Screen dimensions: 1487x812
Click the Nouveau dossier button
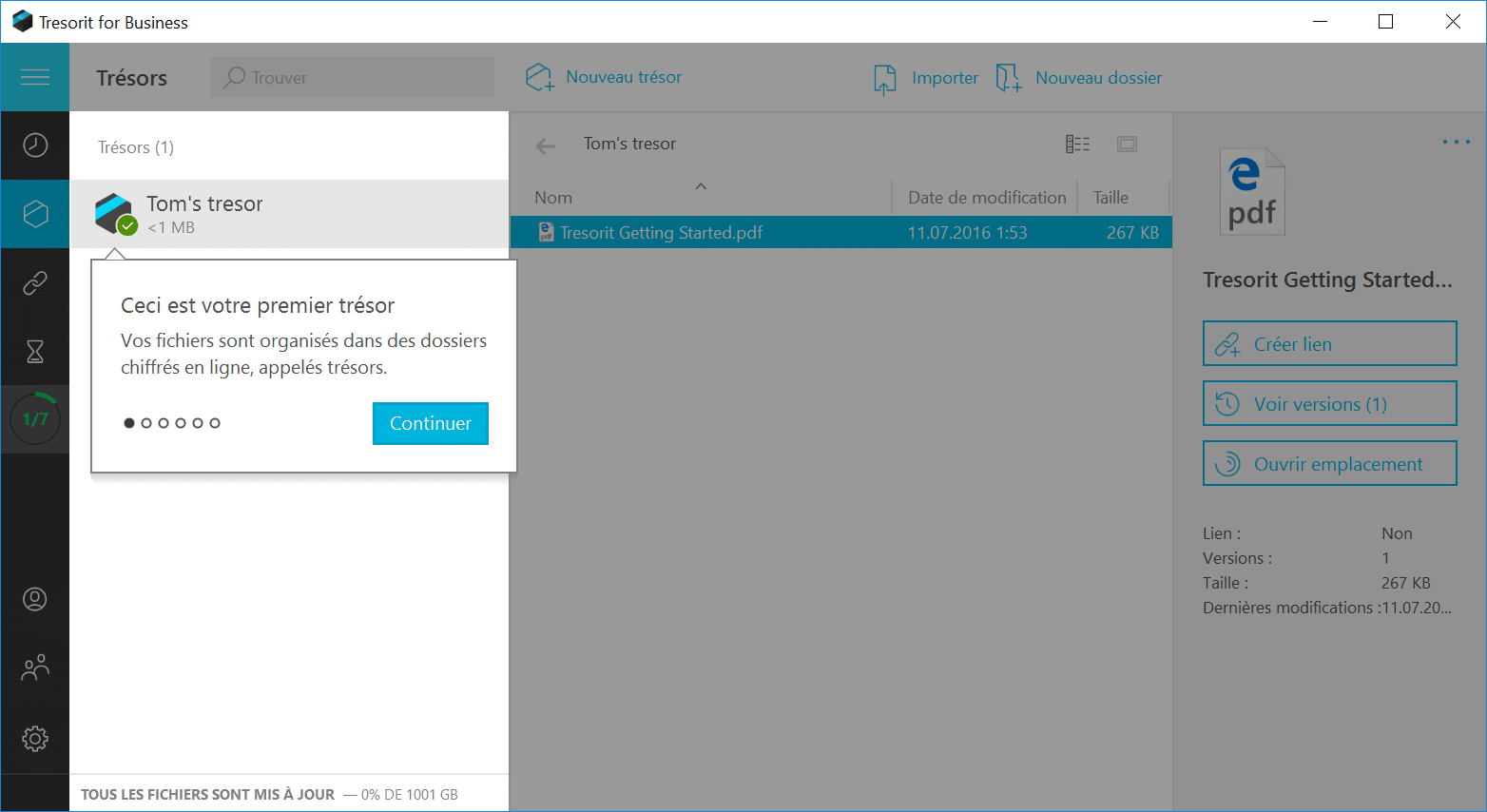coord(1078,78)
